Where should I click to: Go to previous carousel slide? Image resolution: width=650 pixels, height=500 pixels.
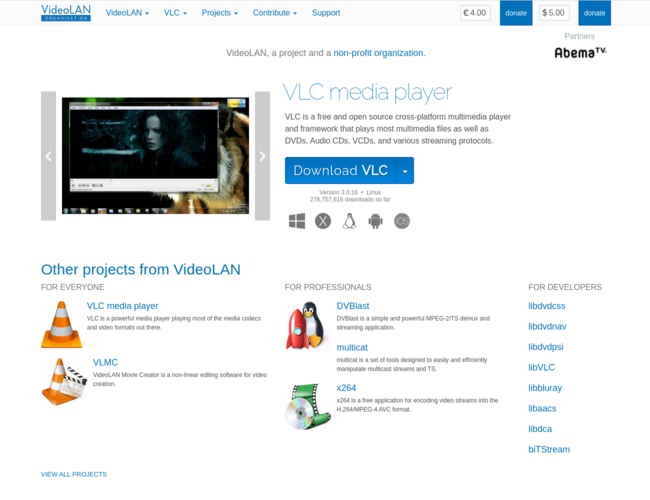tap(49, 156)
